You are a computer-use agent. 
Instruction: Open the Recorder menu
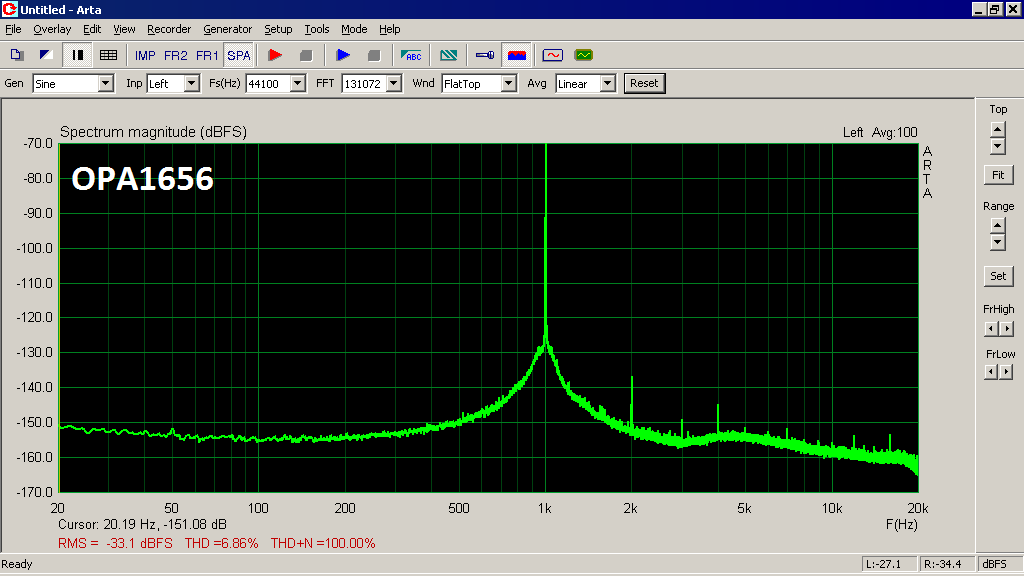pos(169,29)
